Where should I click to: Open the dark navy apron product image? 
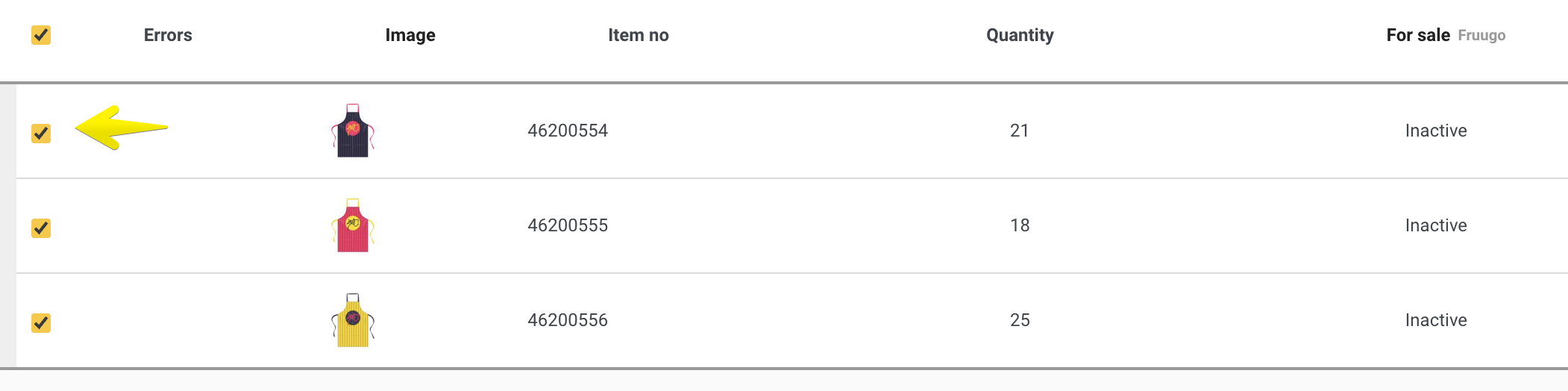353,131
